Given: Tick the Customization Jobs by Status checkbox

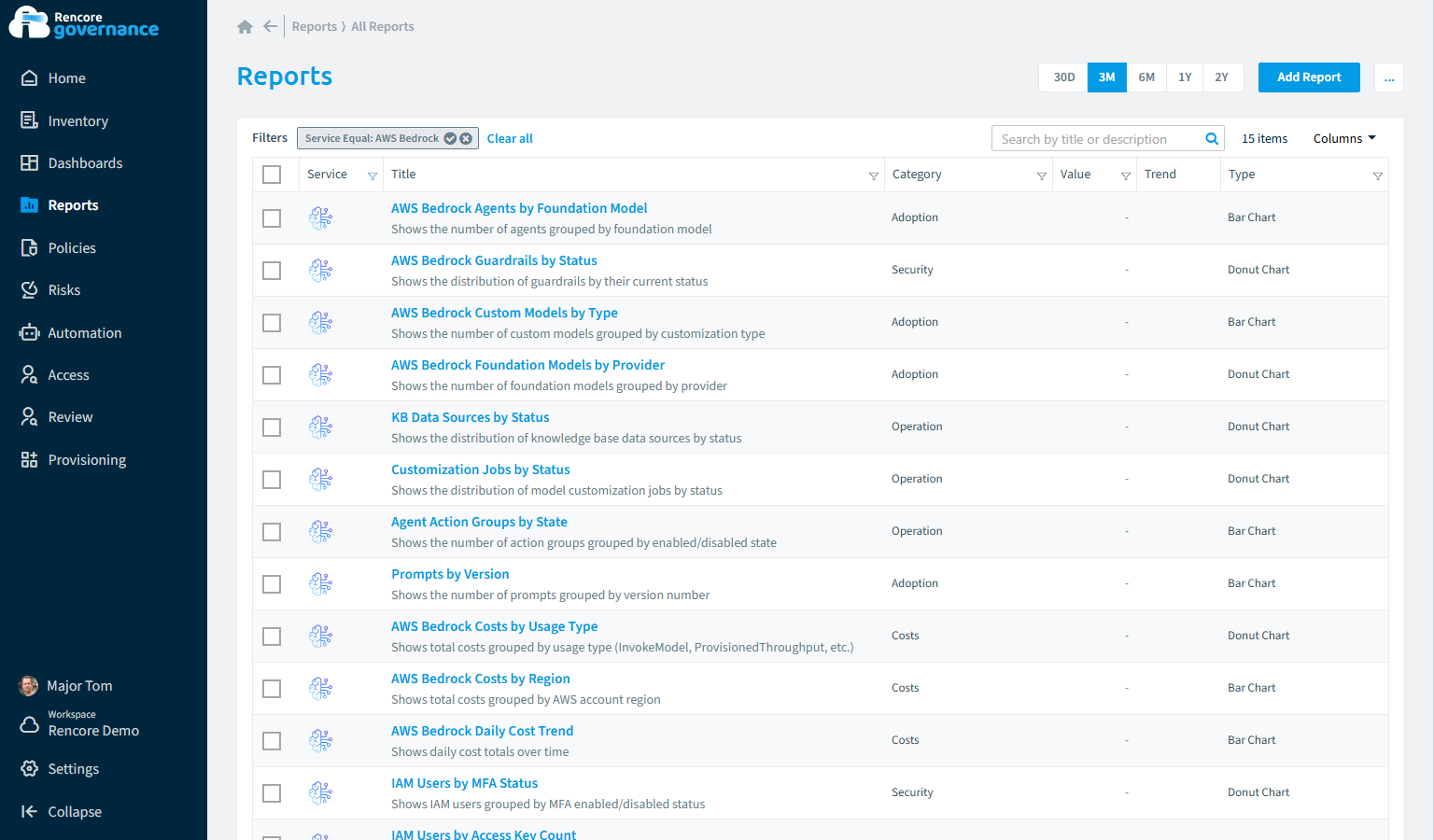Looking at the screenshot, I should [x=272, y=480].
